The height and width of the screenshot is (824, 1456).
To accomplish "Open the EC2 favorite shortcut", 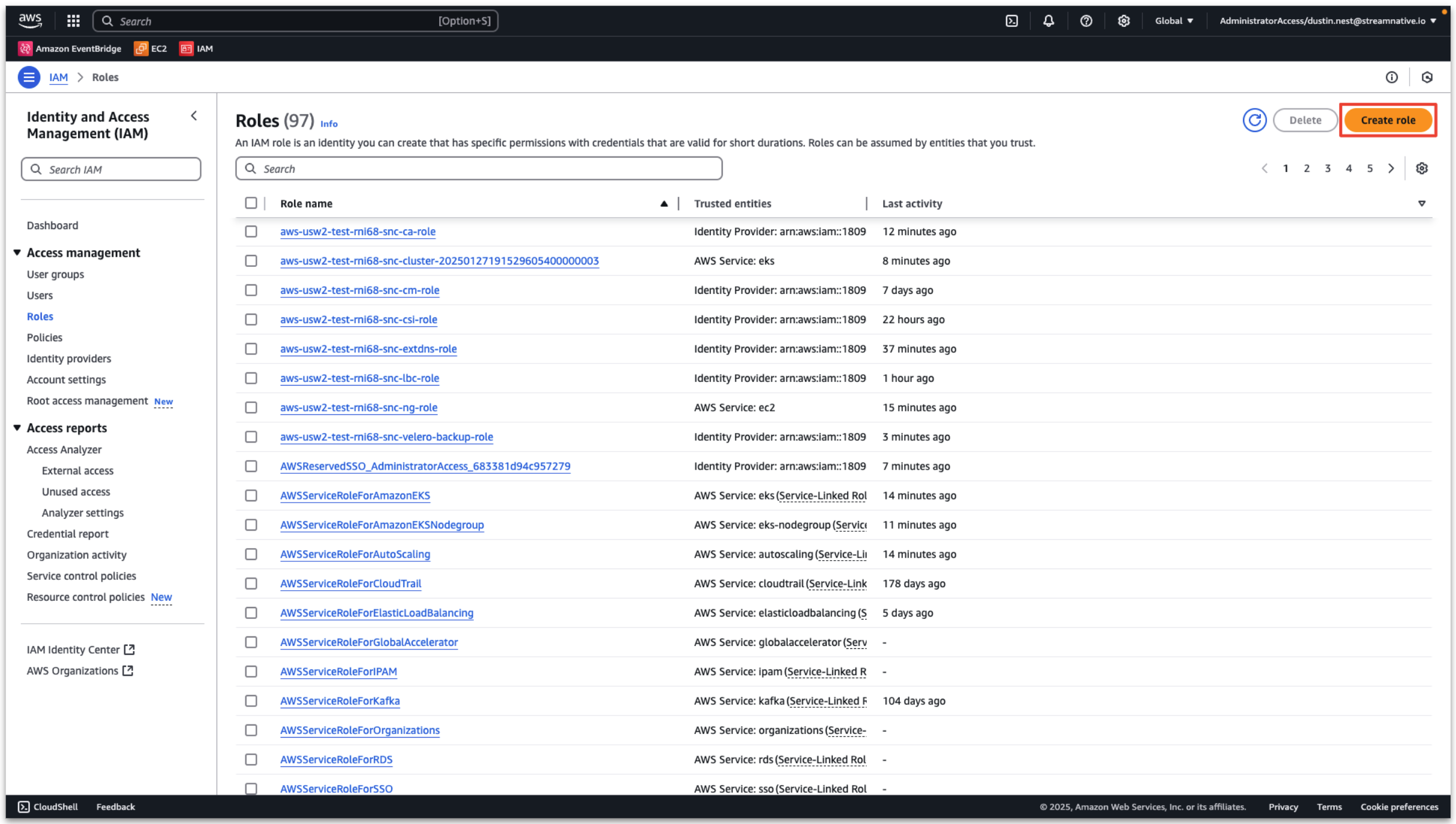I will [x=150, y=49].
